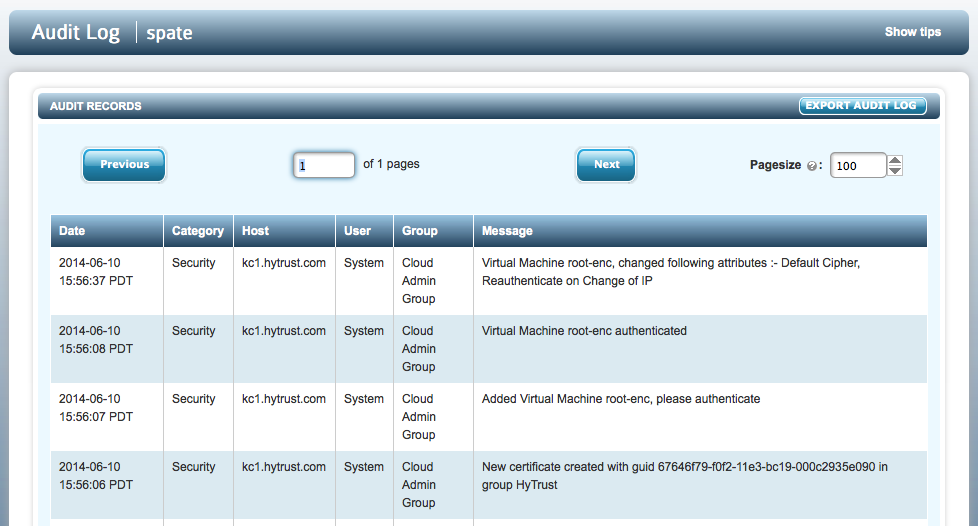The image size is (978, 526).
Task: Open Show tips in the header
Action: (913, 32)
